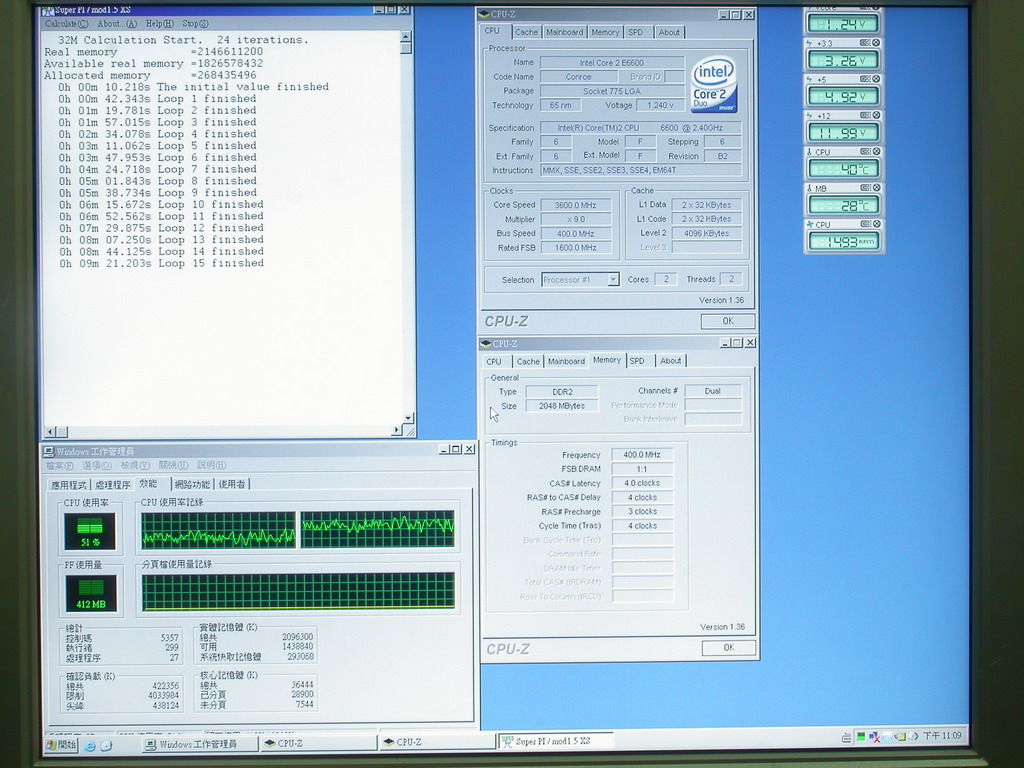Close the CPU fan 1493 rpm gadget
The height and width of the screenshot is (768, 1024).
click(x=876, y=224)
